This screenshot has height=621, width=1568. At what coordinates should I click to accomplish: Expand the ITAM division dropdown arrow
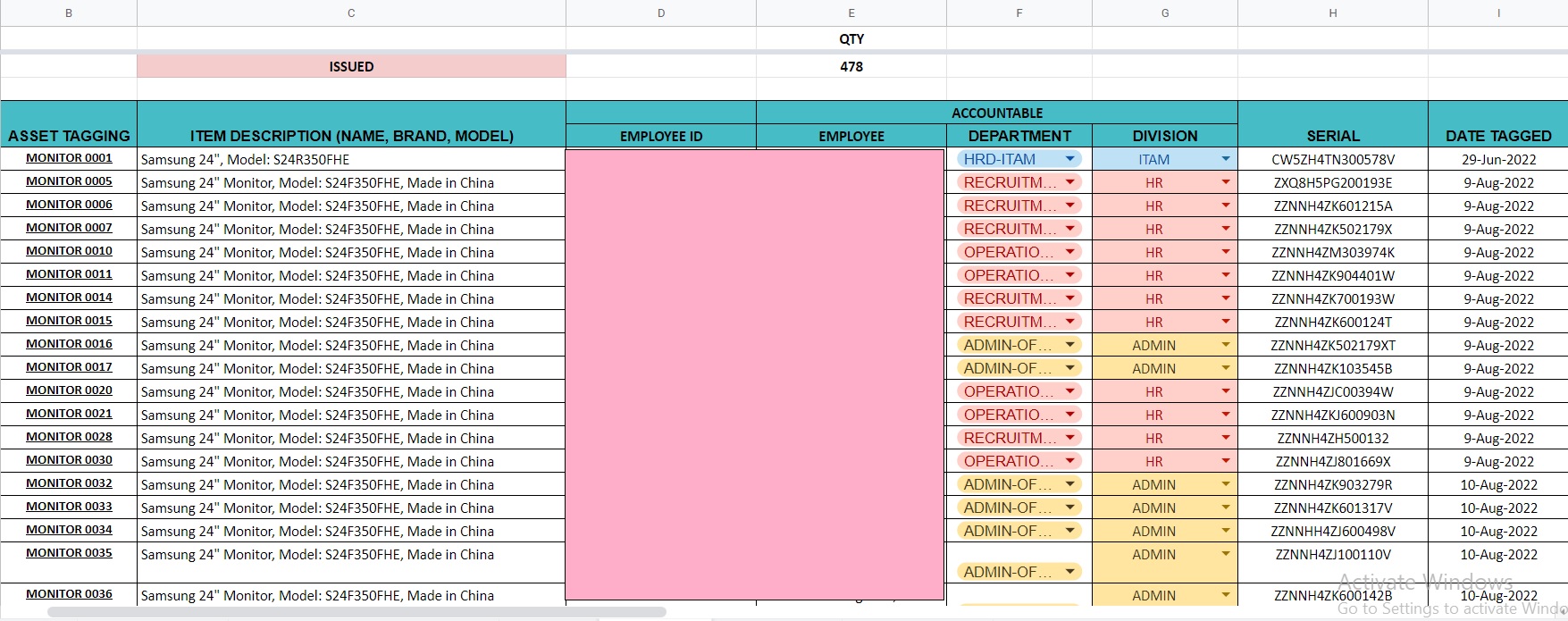coord(1226,159)
